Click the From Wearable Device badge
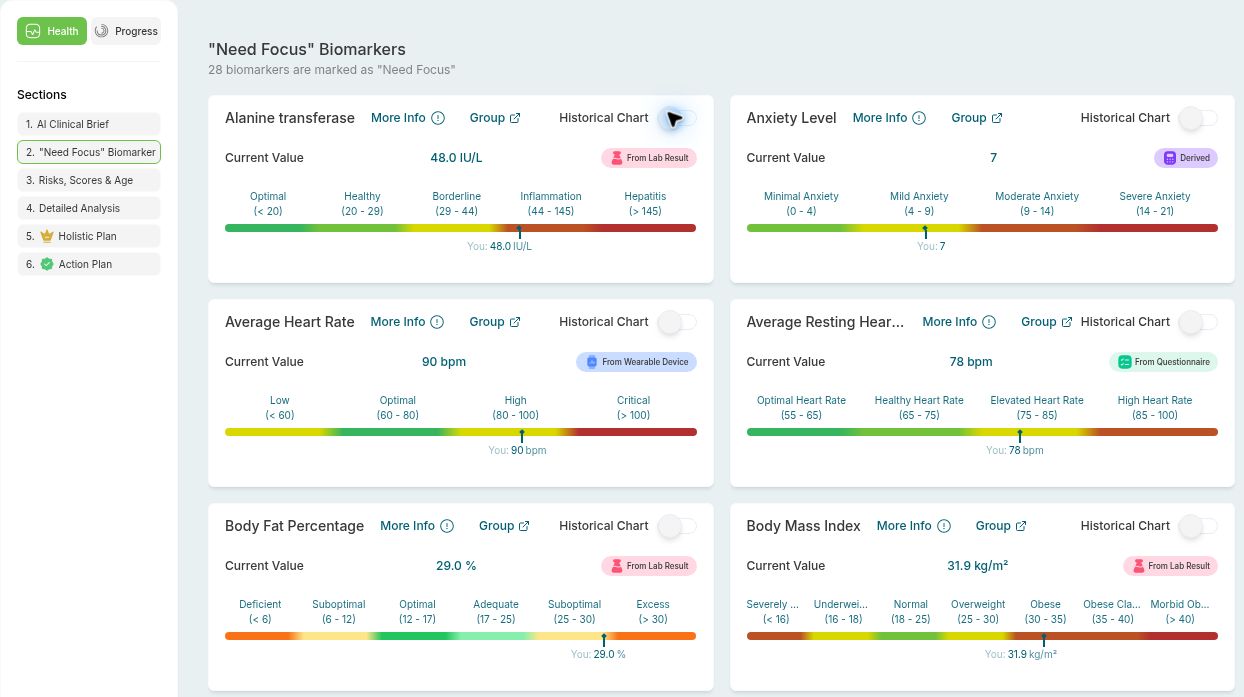Viewport: 1244px width, 697px height. [x=636, y=362]
